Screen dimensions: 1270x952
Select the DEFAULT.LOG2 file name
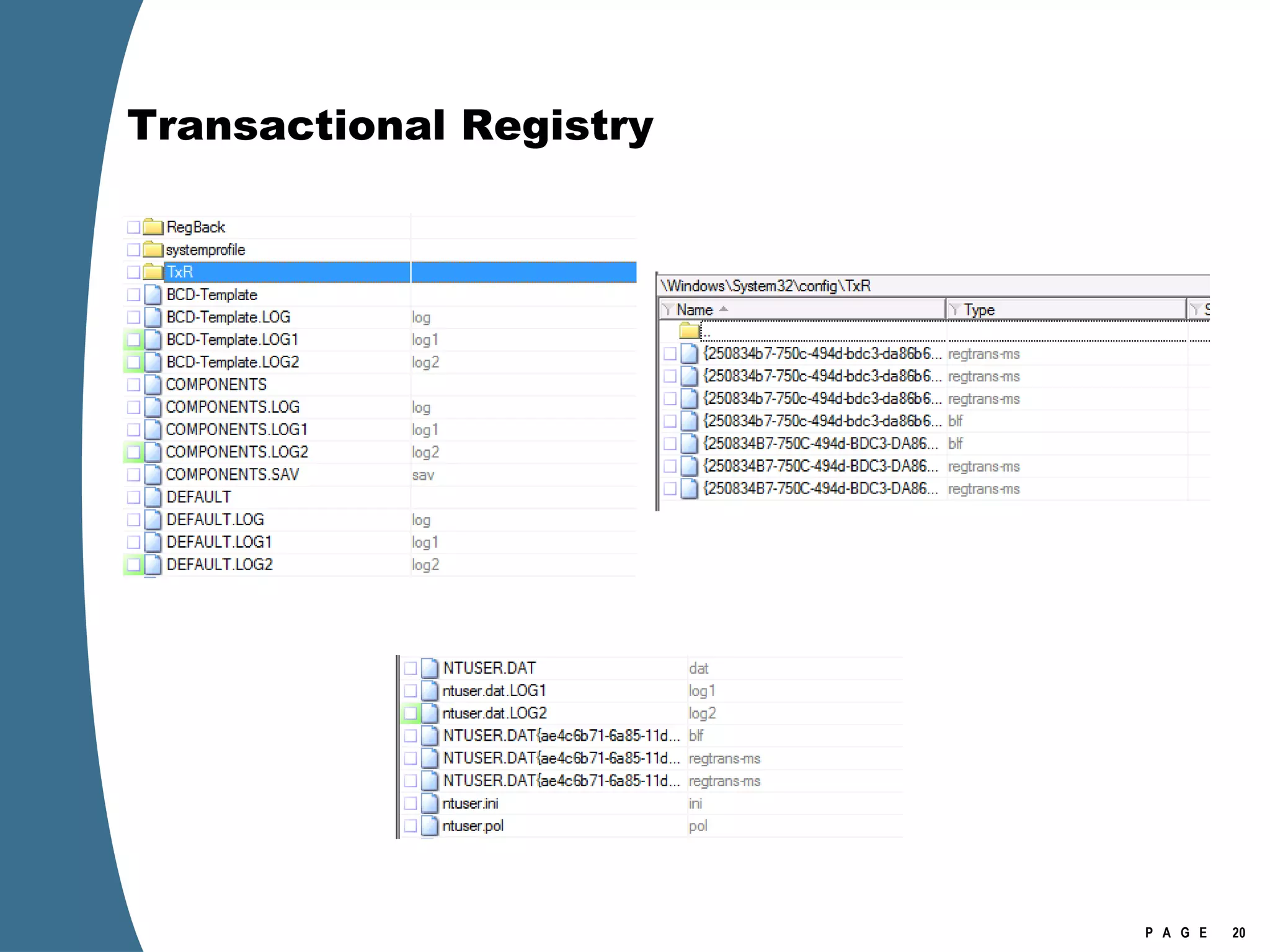click(220, 565)
